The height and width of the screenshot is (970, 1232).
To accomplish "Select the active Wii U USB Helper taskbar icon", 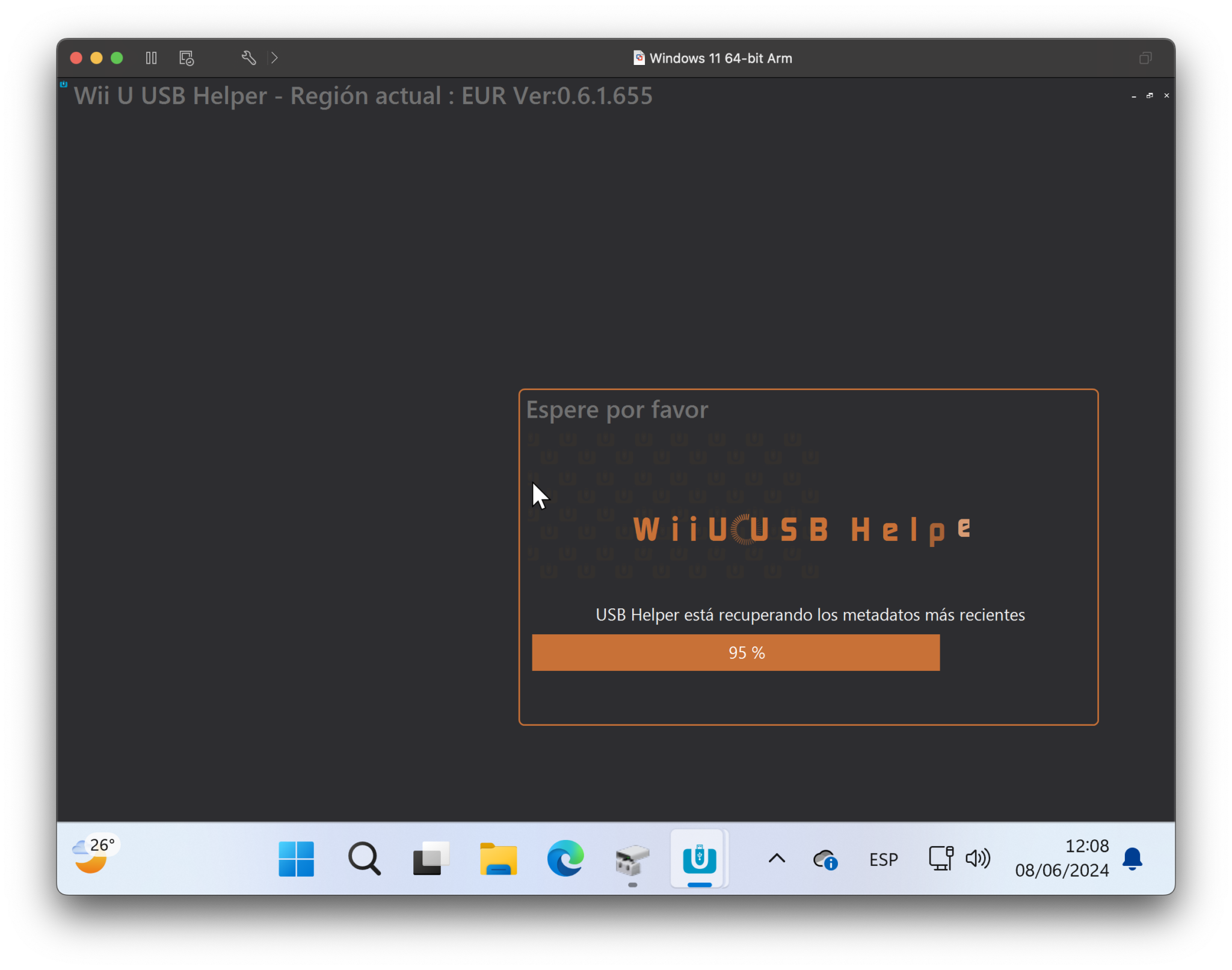I will pos(700,859).
